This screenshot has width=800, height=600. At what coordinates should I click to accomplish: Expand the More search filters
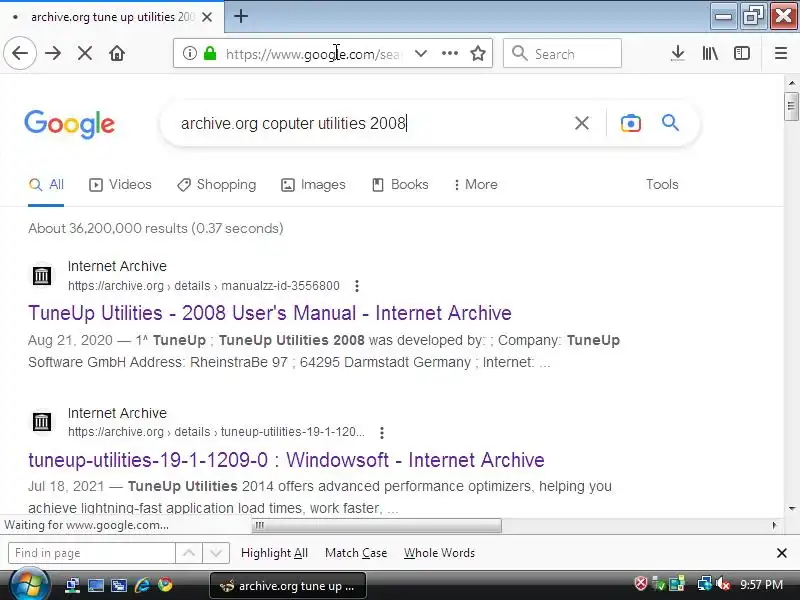(x=476, y=184)
